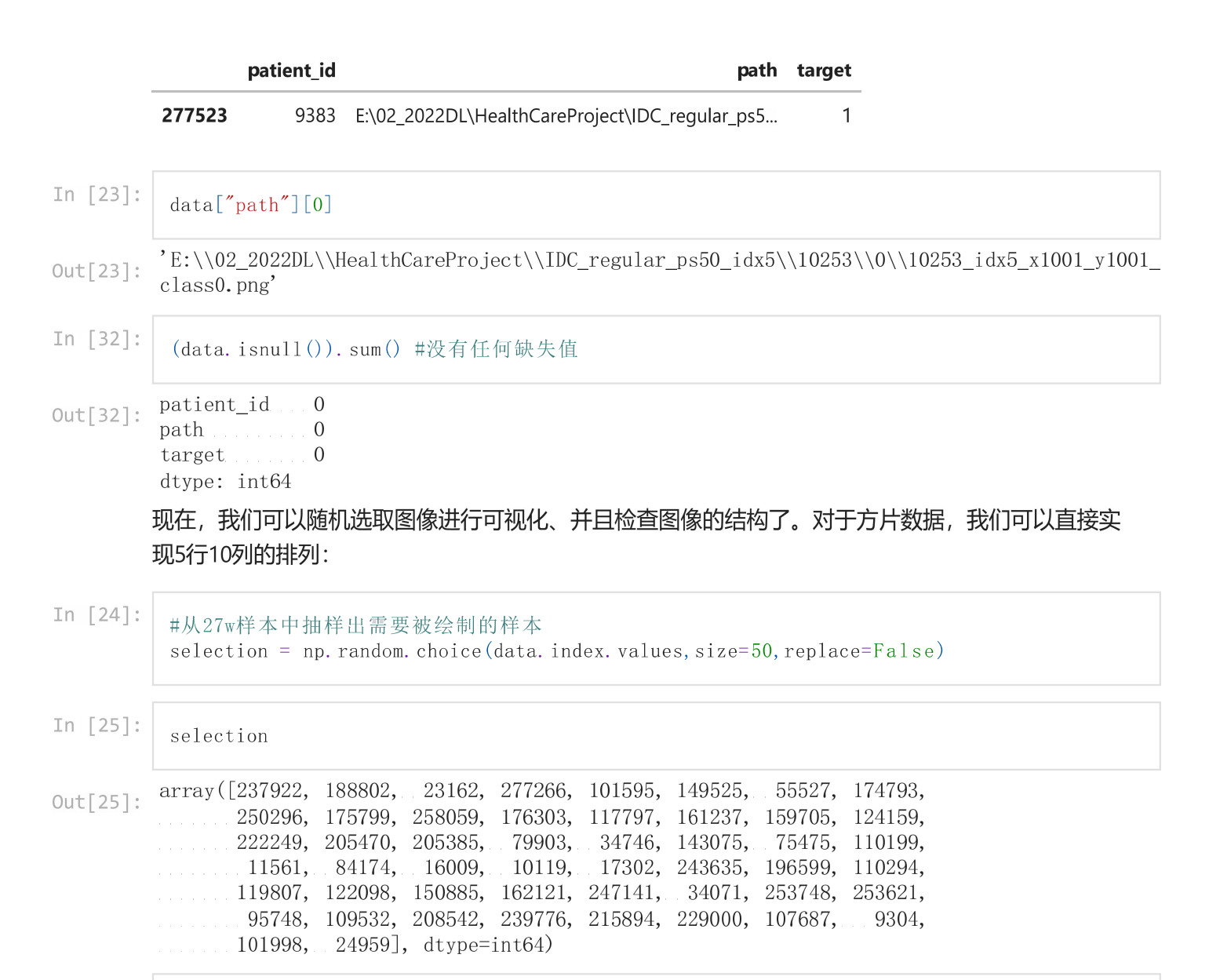Click 'dtype=int64)' at the array end
This screenshot has height=980, width=1209.
click(x=488, y=945)
